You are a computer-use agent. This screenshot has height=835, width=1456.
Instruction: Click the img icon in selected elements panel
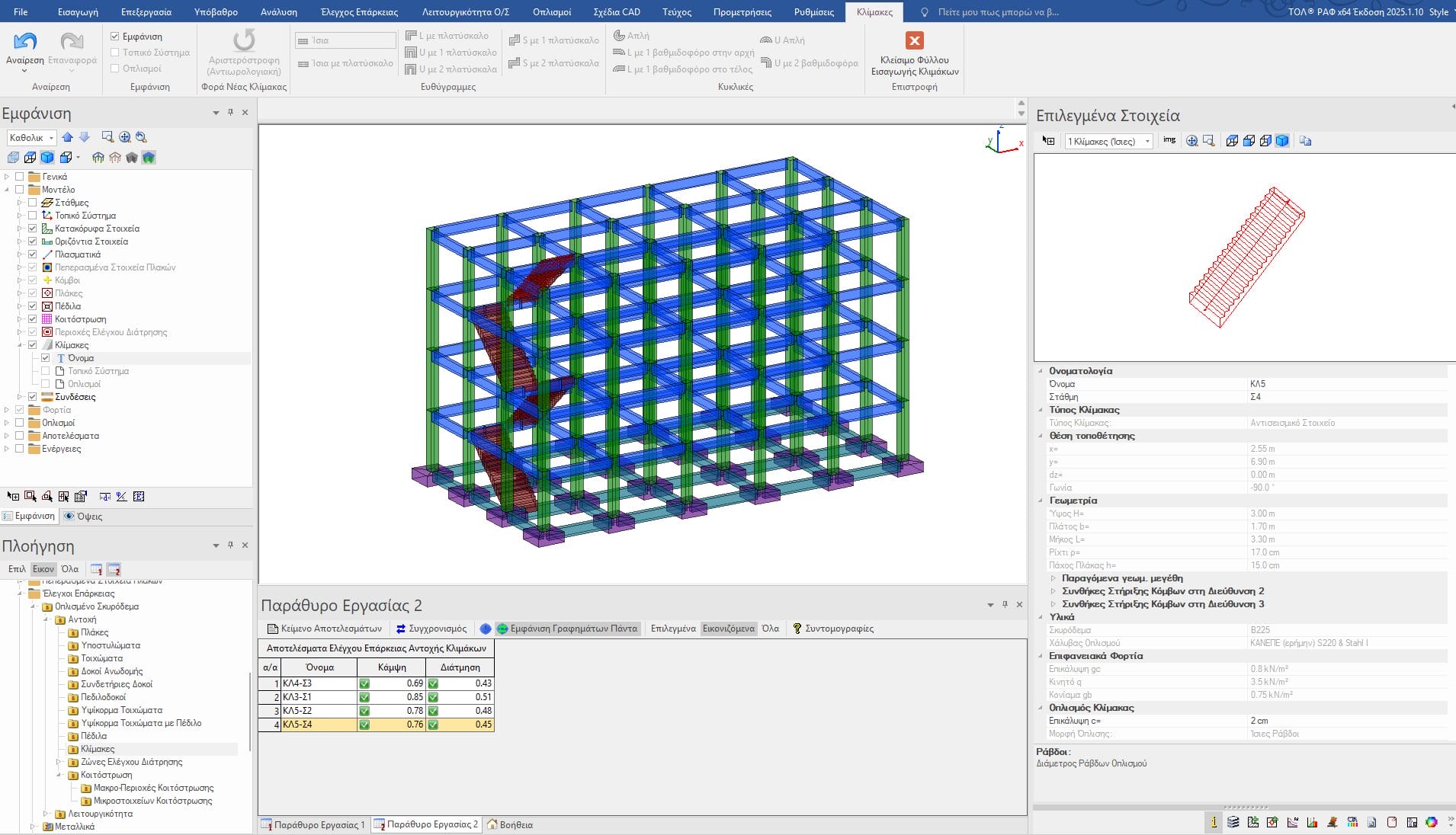tap(1169, 141)
